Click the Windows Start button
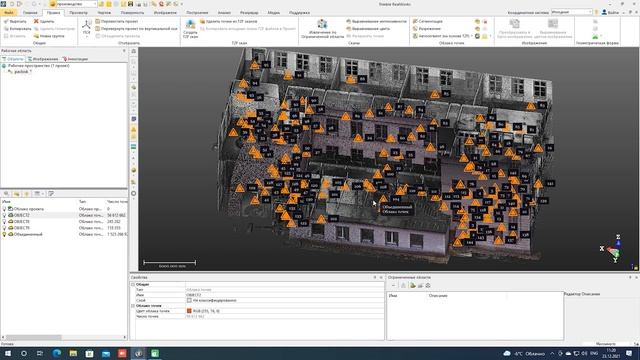 (7, 353)
